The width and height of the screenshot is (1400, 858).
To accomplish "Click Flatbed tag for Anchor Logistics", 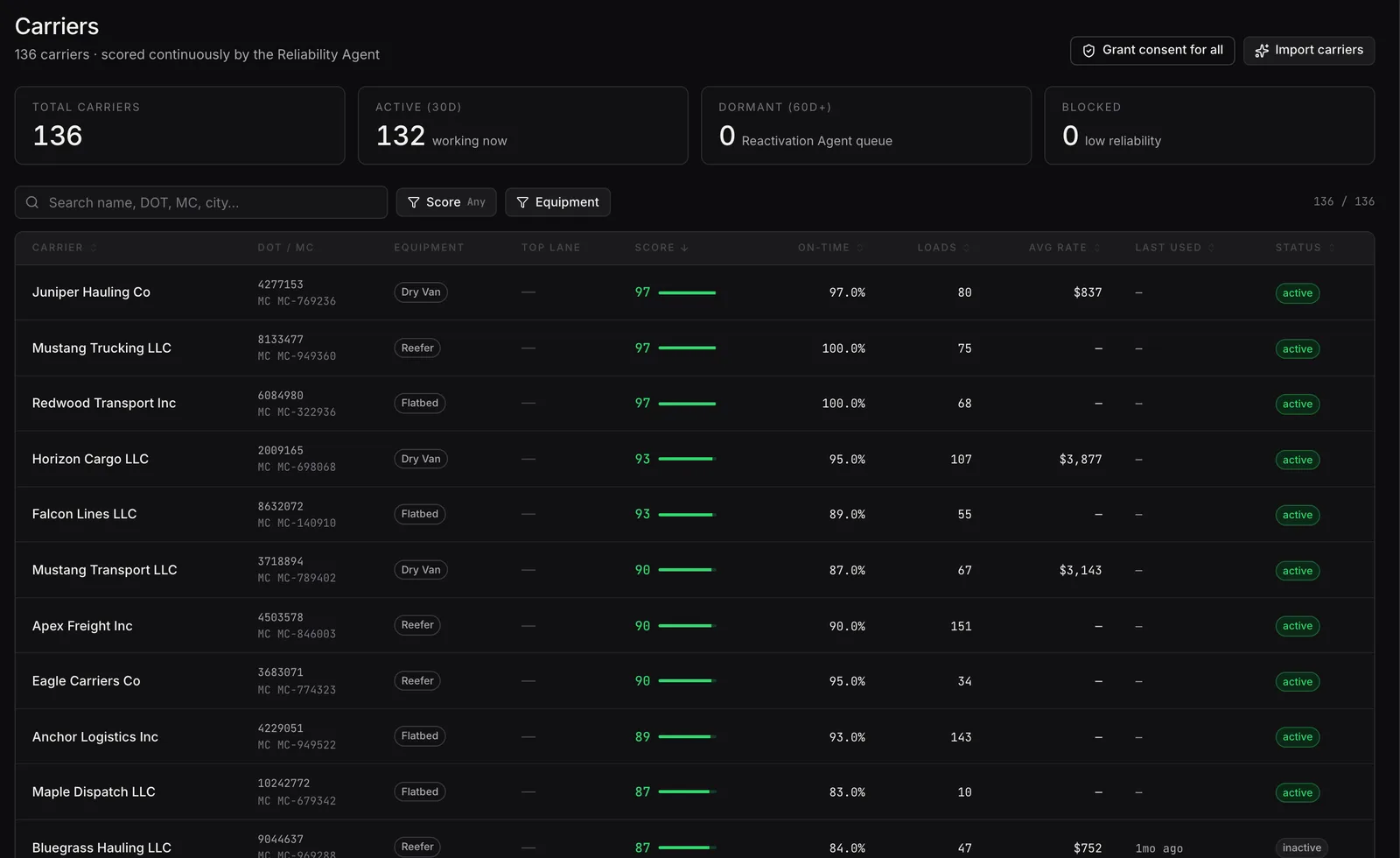I will (420, 736).
